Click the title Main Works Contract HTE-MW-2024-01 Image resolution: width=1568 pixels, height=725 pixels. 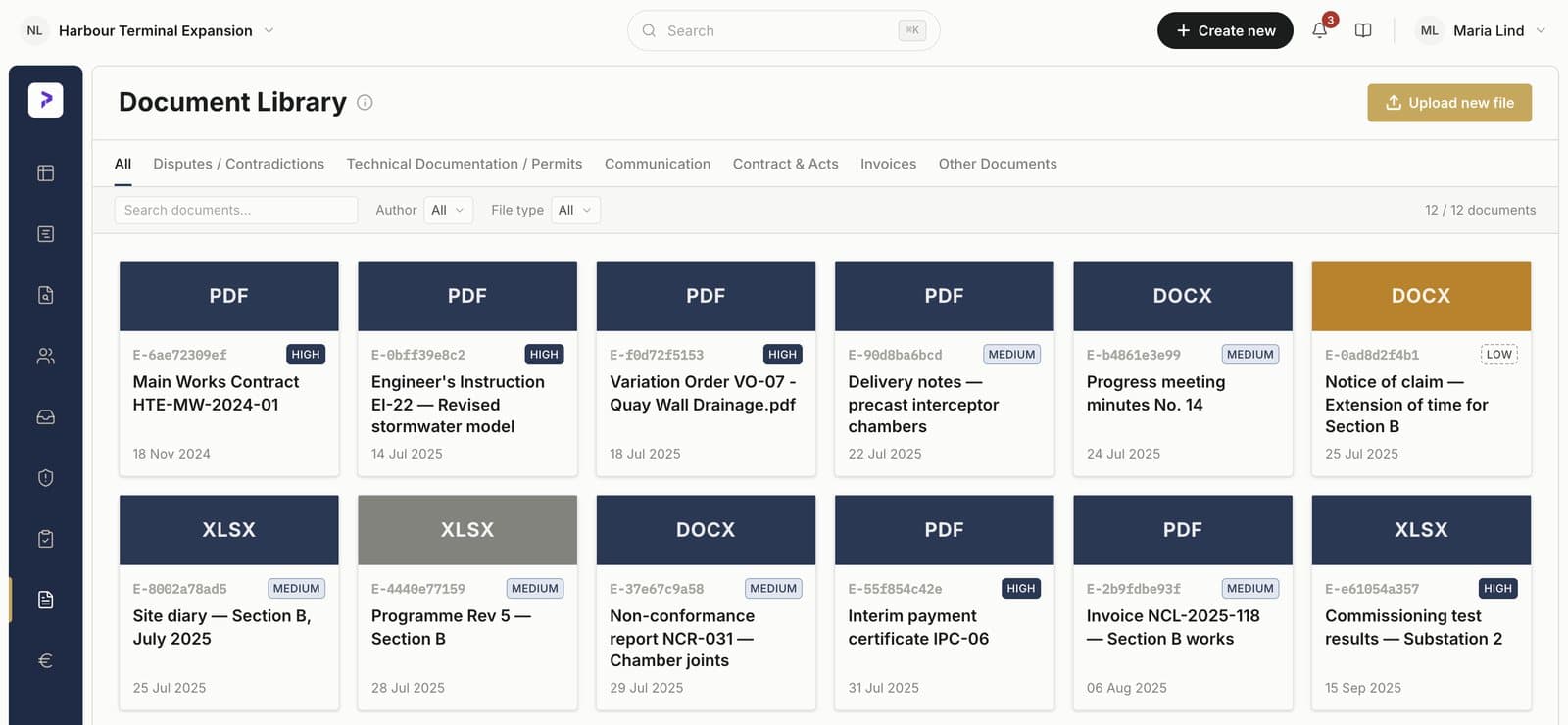click(216, 393)
